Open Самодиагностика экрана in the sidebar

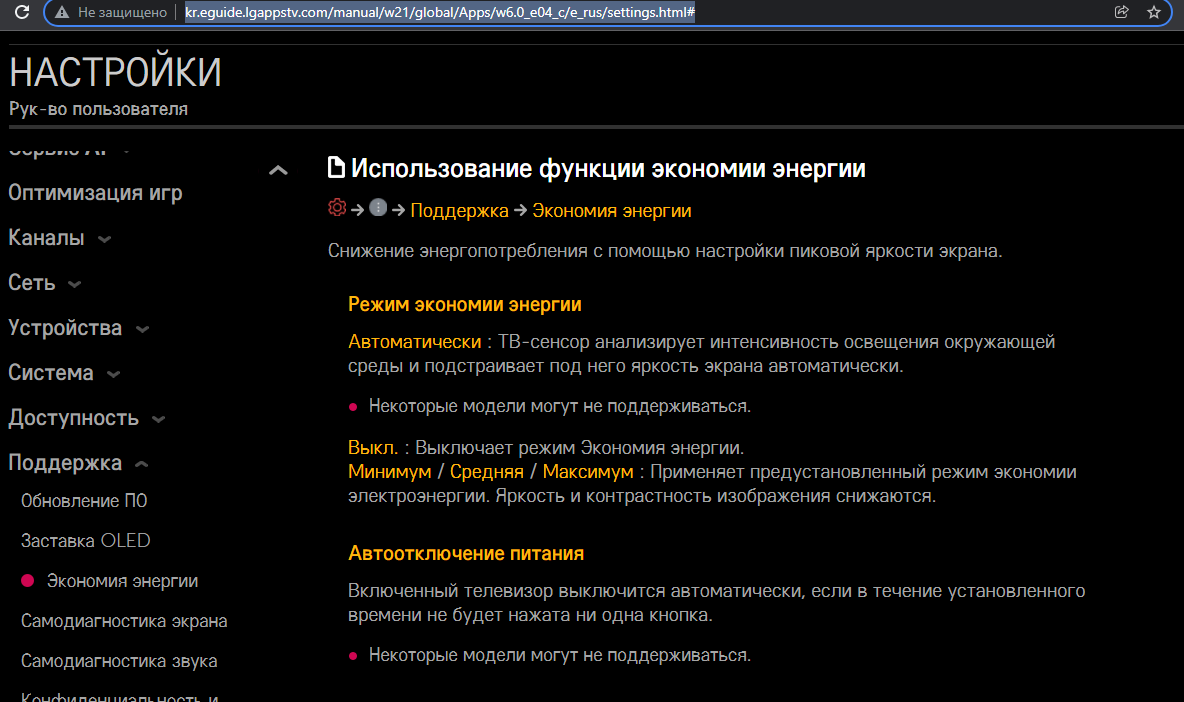click(124, 621)
